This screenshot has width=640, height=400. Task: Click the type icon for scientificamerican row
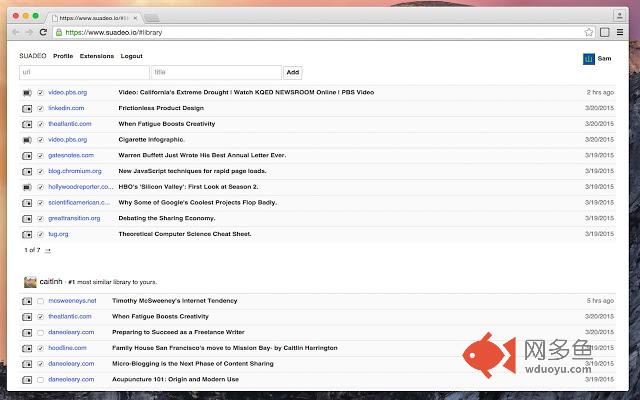point(27,203)
